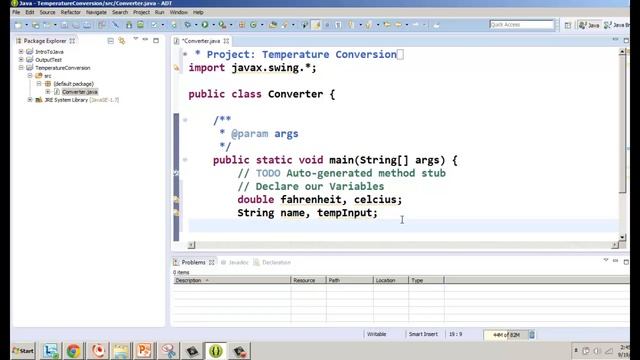Select the Package Explorer tab

(44, 41)
